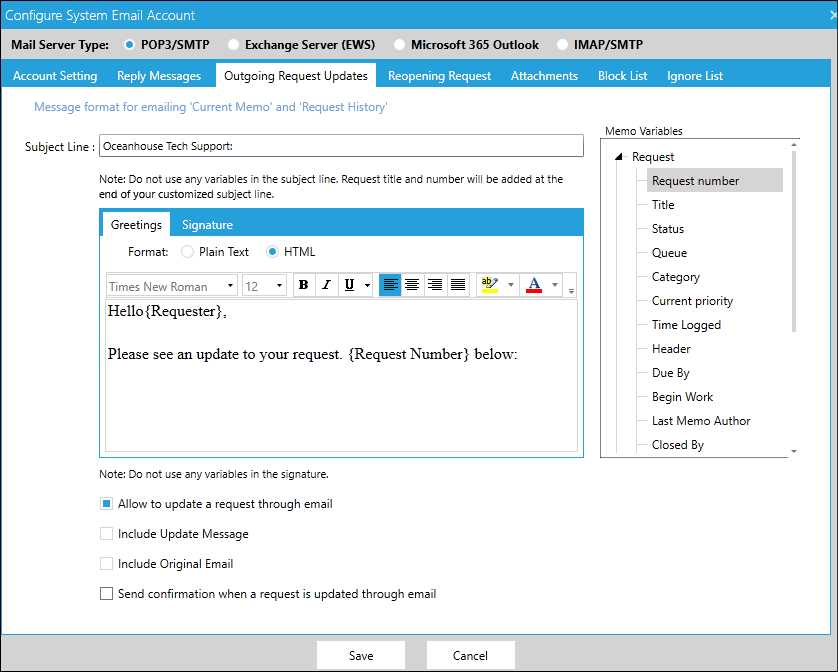Collapse the Request tree node

click(619, 157)
